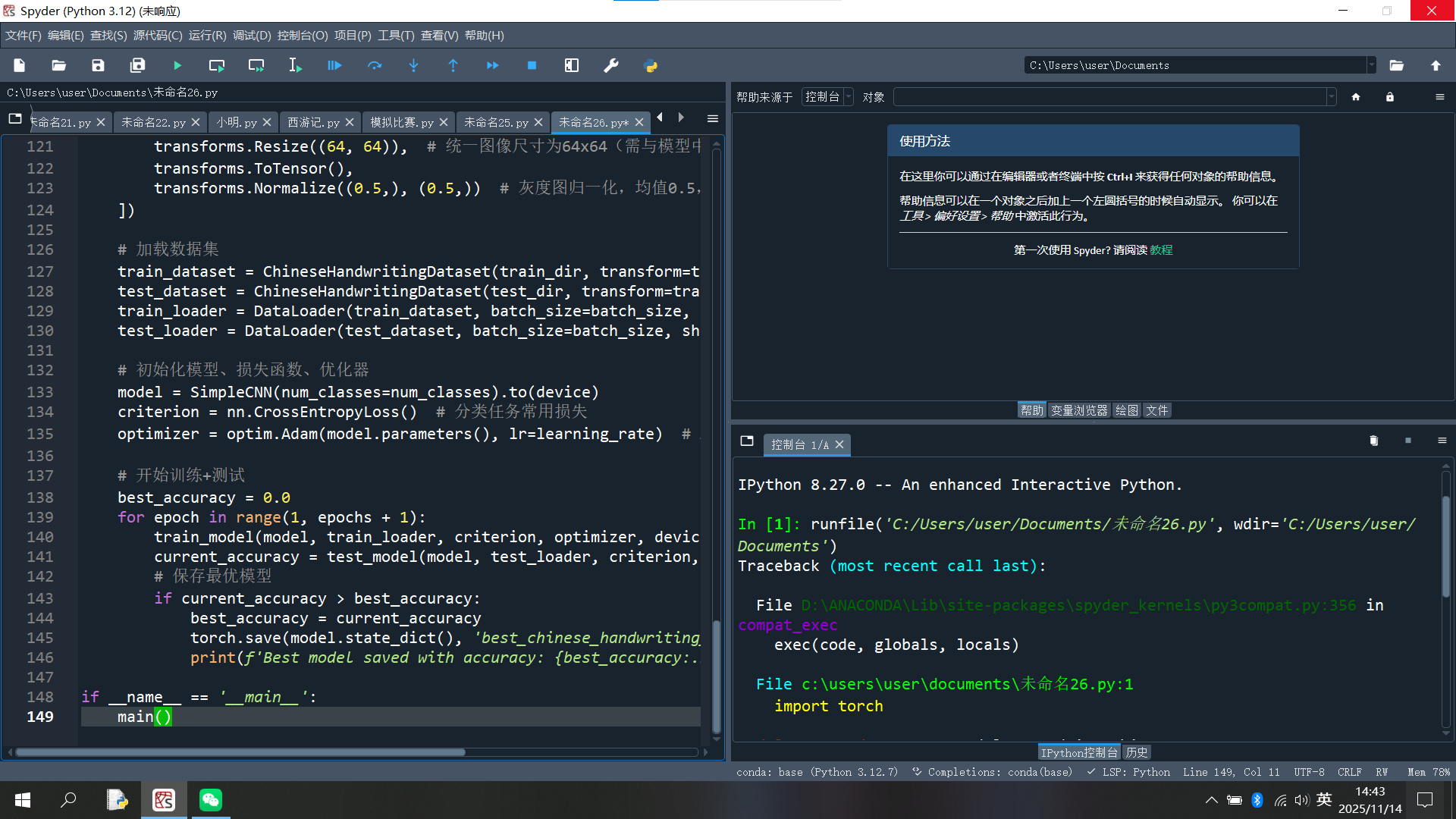Image resolution: width=1456 pixels, height=819 pixels.
Task: Click the console interrupt kernel square
Action: [1408, 441]
